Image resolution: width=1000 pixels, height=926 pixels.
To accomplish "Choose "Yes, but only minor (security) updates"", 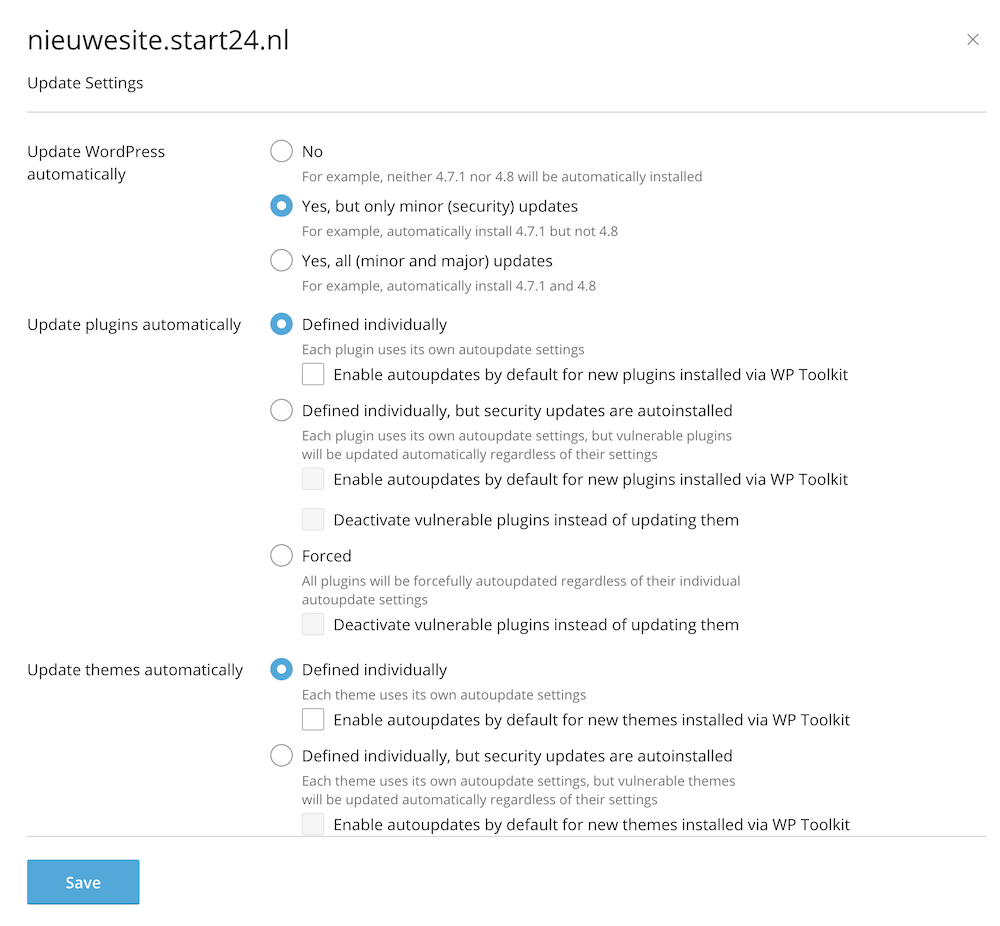I will pyautogui.click(x=281, y=206).
